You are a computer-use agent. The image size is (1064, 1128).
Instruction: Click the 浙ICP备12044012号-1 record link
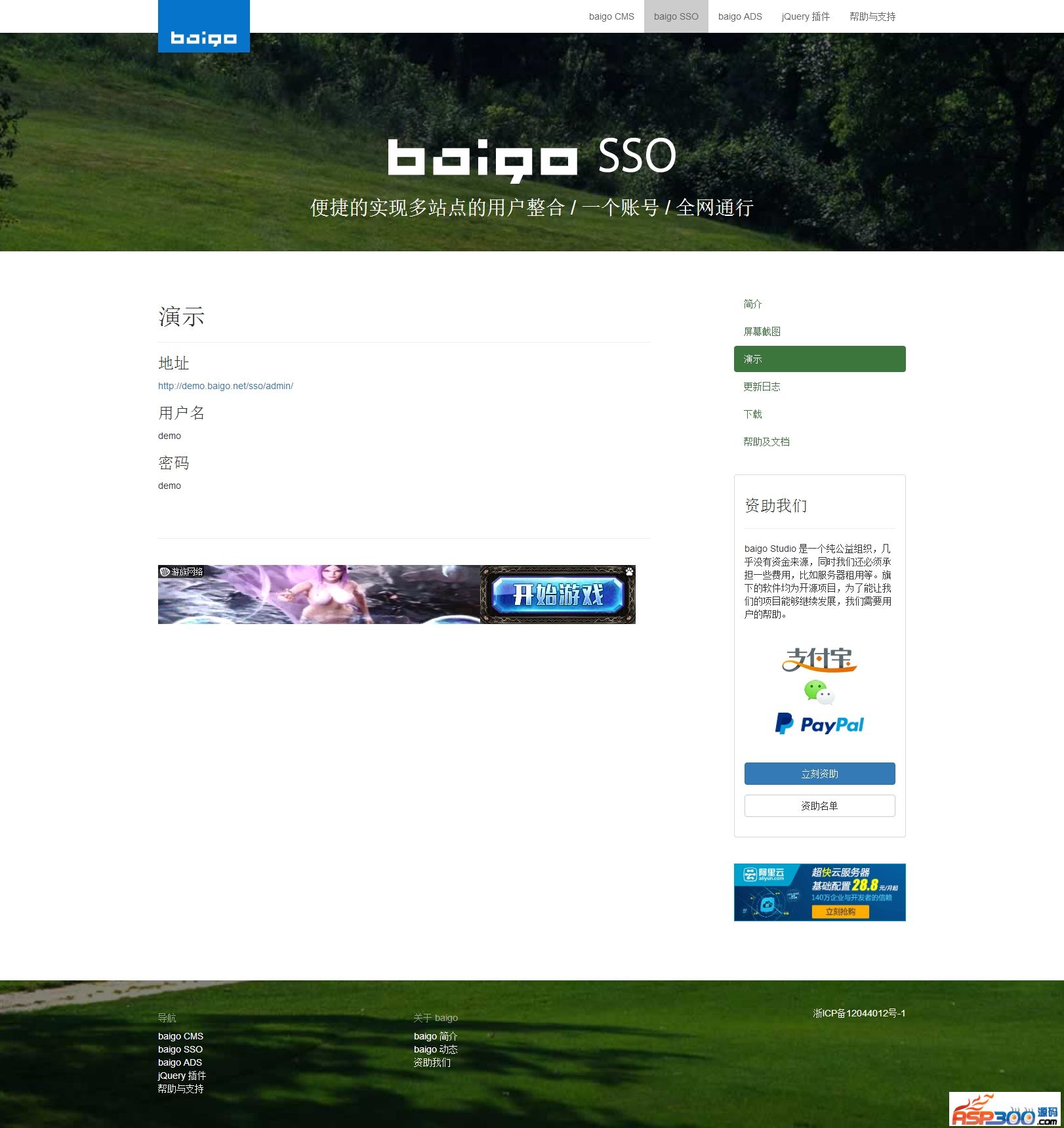859,1013
